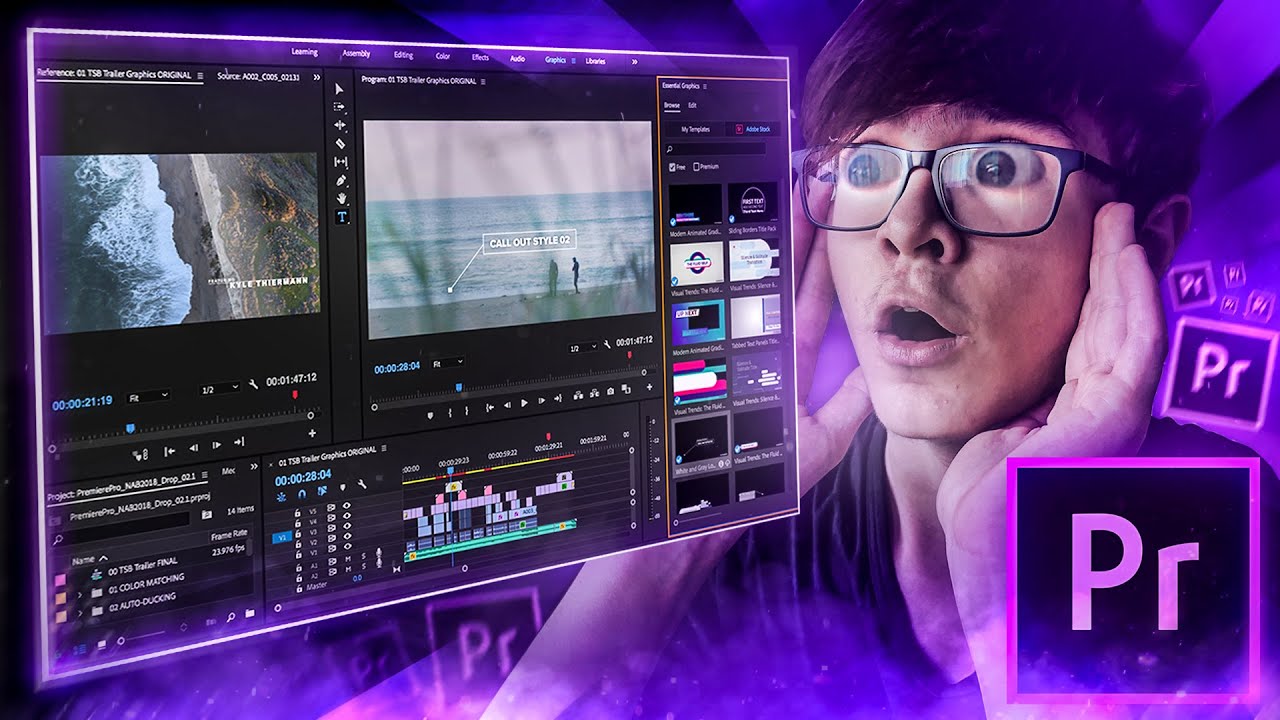Screen dimensions: 1280x720
Task: Select the Razor tool
Action: point(340,143)
